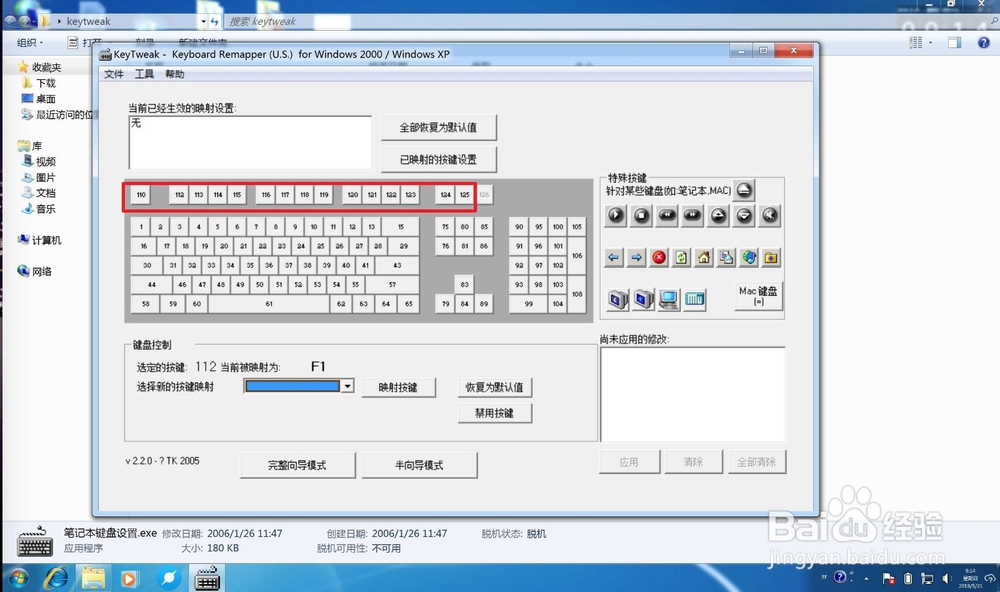
Task: Toggle the Explorer preview pane icon
Action: pos(955,43)
